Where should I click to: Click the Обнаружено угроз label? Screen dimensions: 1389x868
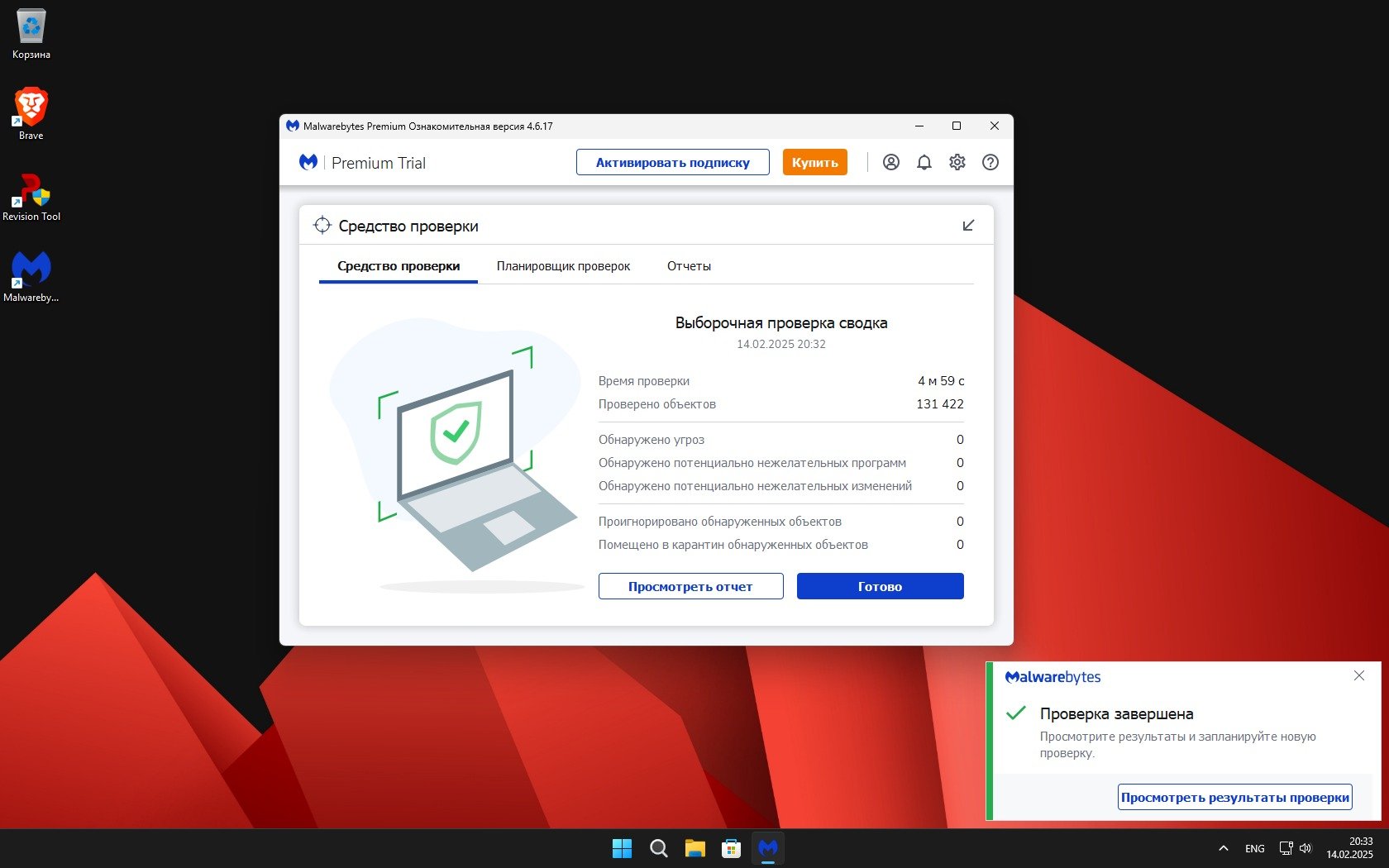pos(652,440)
